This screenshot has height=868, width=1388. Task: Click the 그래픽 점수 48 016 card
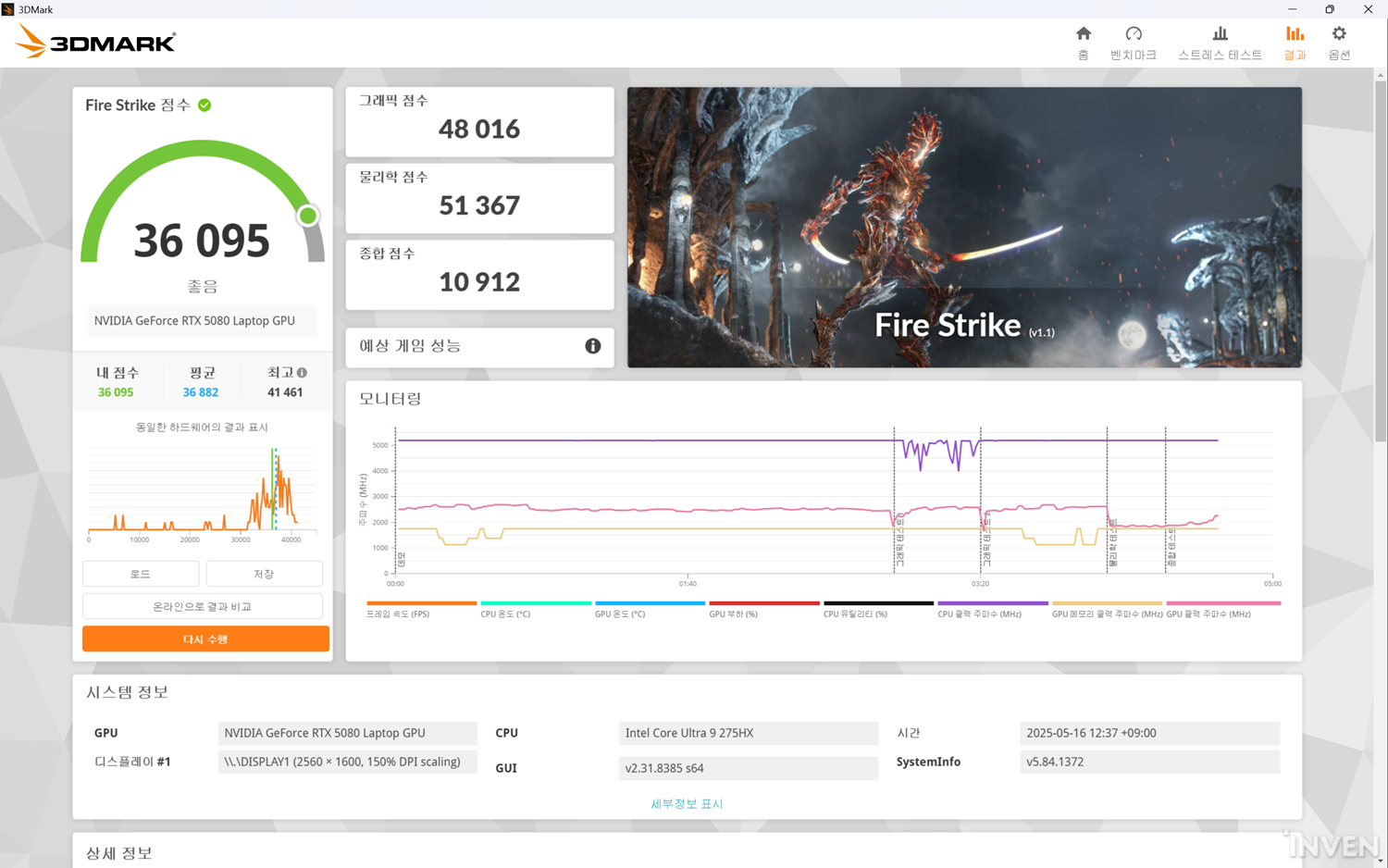tap(479, 122)
